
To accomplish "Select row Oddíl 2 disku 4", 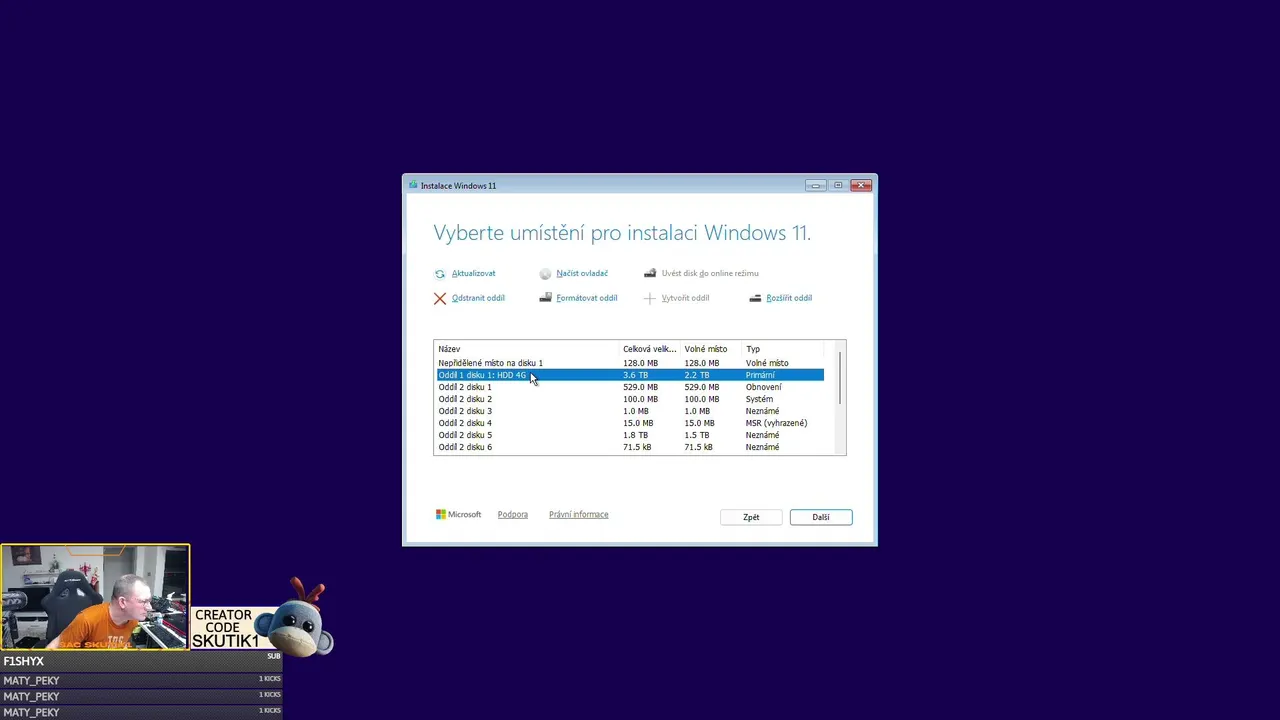I will pyautogui.click(x=630, y=423).
